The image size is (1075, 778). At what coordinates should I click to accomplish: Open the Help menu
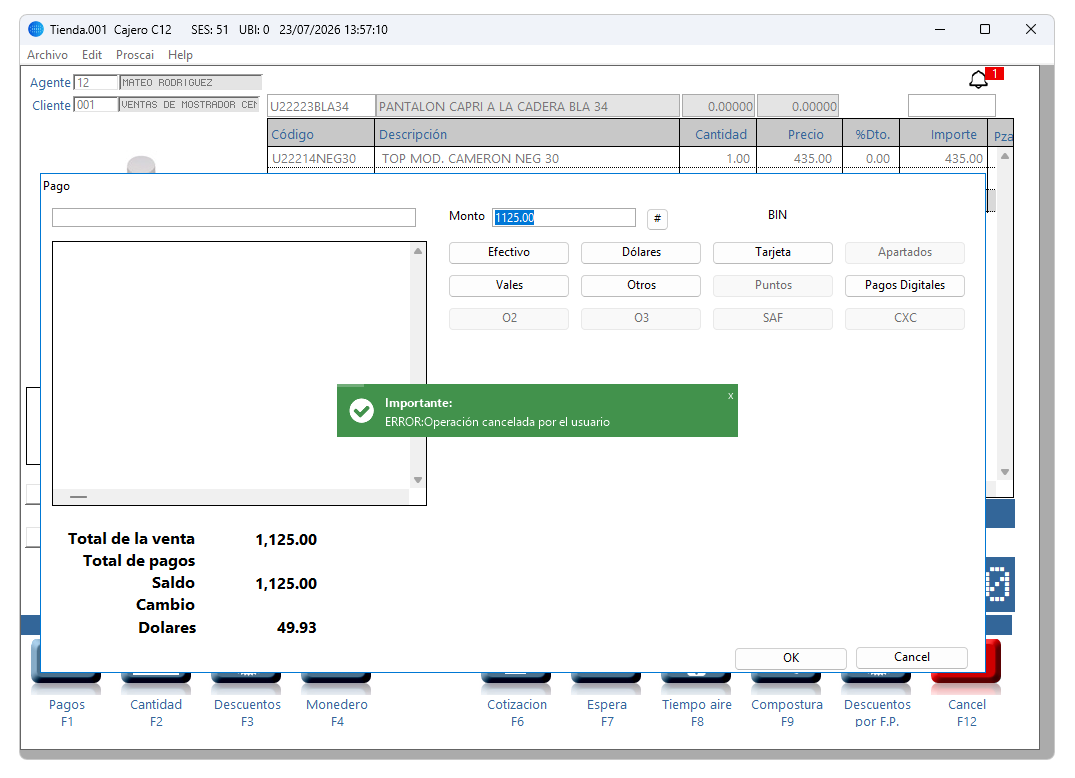180,55
